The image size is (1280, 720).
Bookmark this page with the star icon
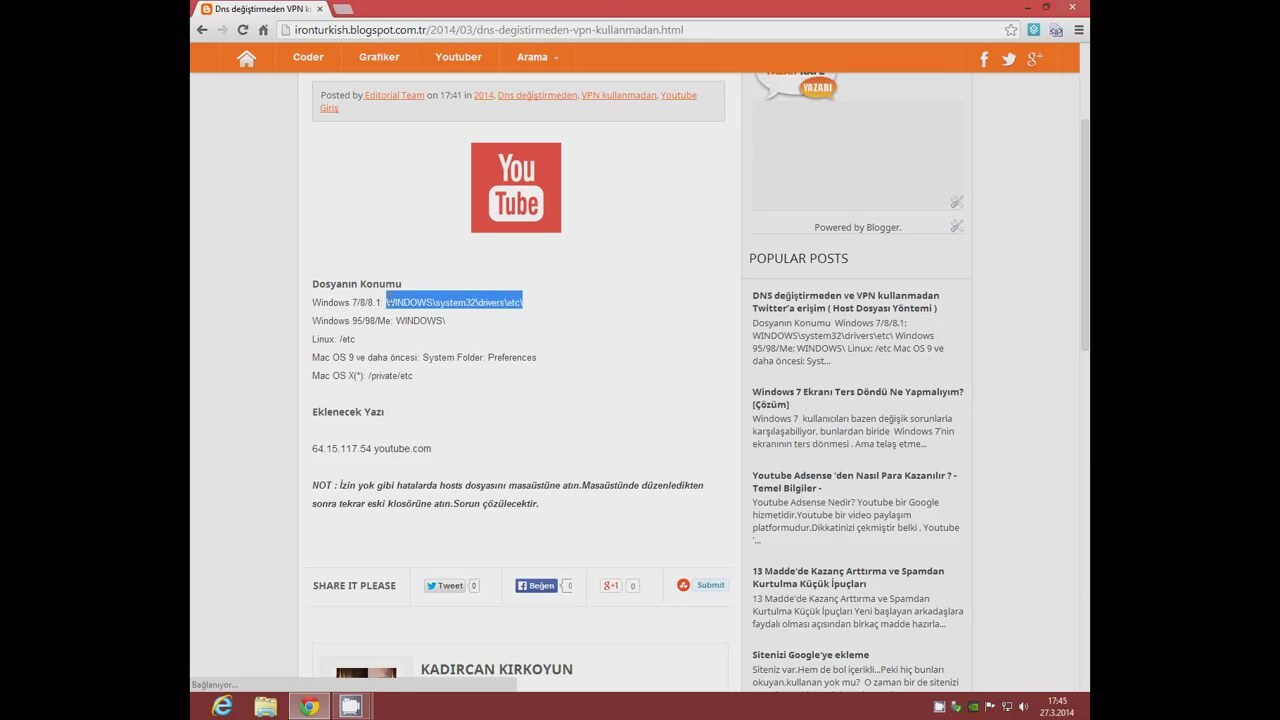(x=1011, y=30)
